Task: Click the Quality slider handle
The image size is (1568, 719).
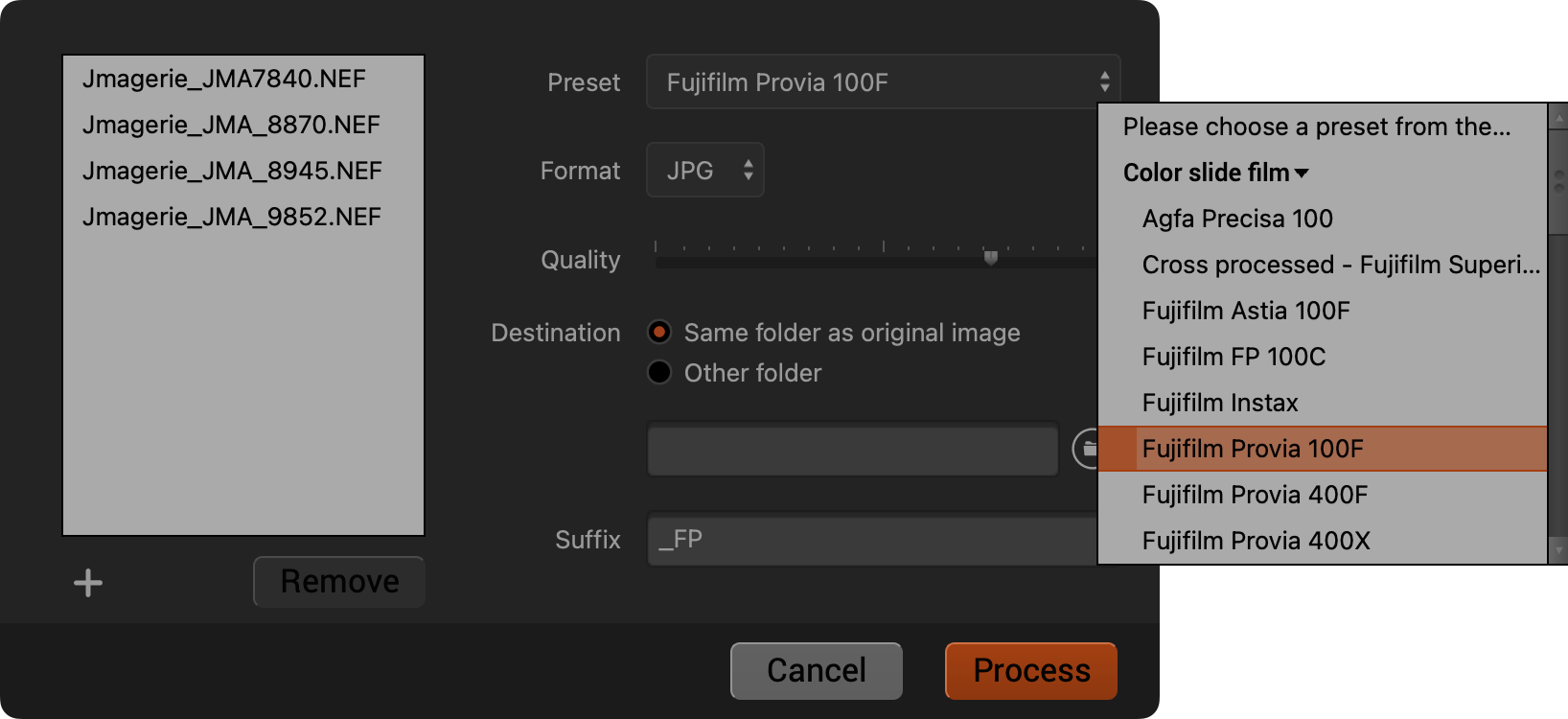Action: click(991, 257)
